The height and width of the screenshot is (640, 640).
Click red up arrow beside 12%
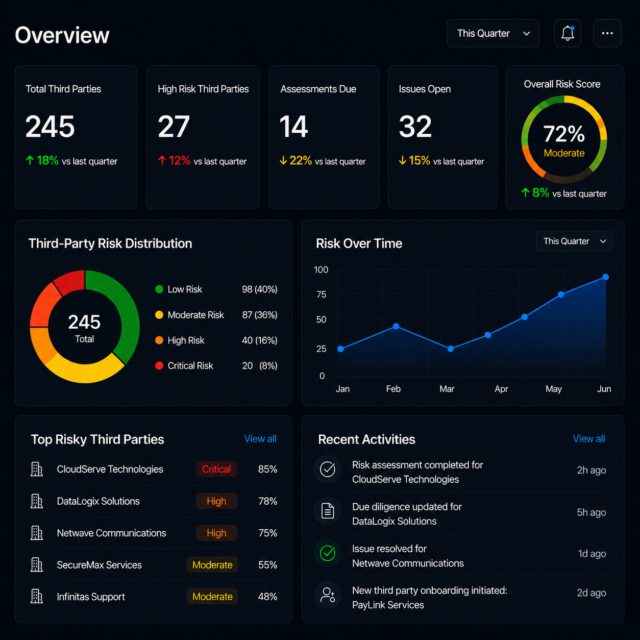pos(162,160)
